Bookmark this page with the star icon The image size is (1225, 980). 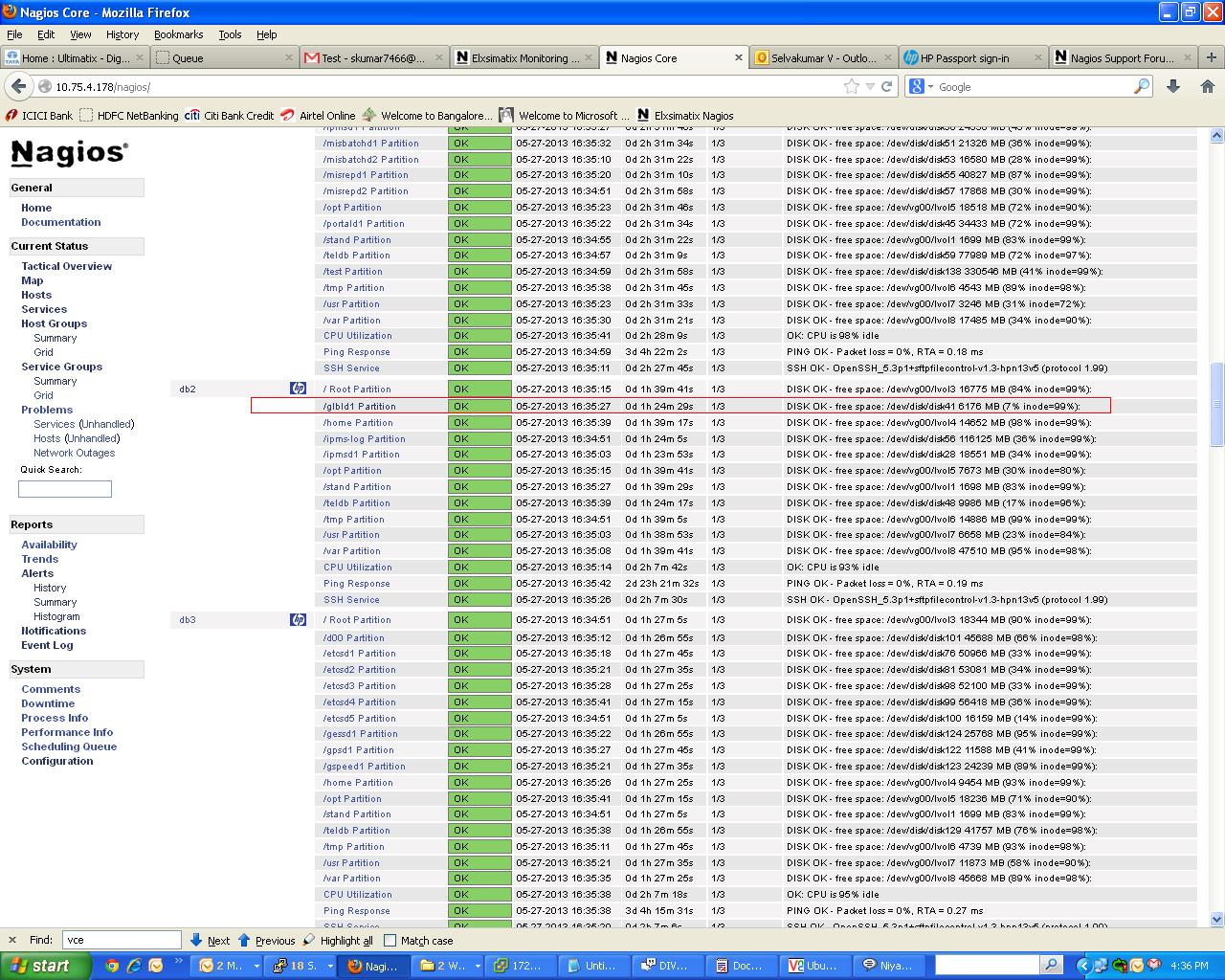851,86
